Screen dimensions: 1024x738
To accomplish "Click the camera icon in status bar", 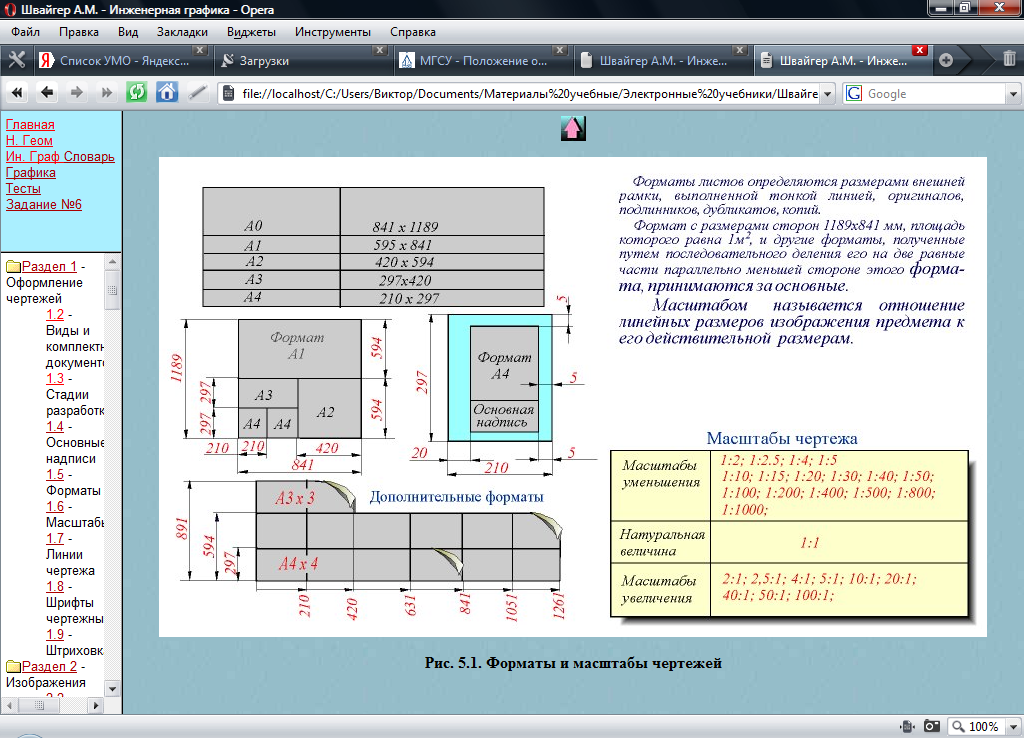I will (932, 726).
